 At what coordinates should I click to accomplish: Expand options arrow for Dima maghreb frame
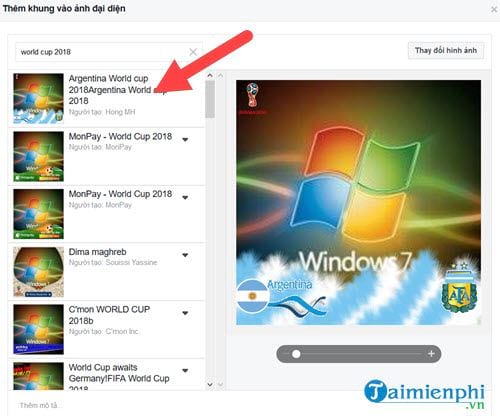click(185, 255)
